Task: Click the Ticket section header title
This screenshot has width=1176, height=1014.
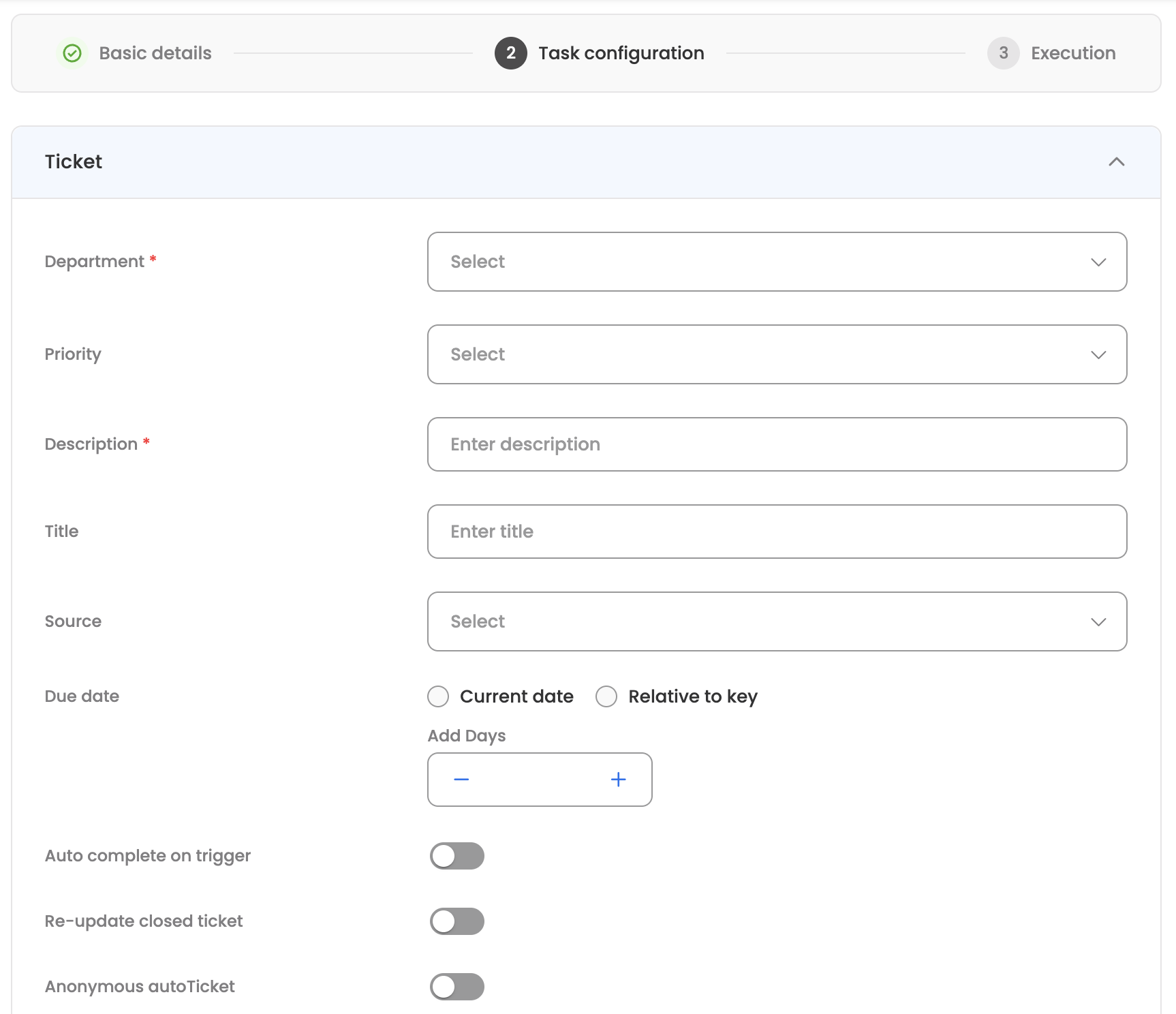Action: click(x=74, y=162)
